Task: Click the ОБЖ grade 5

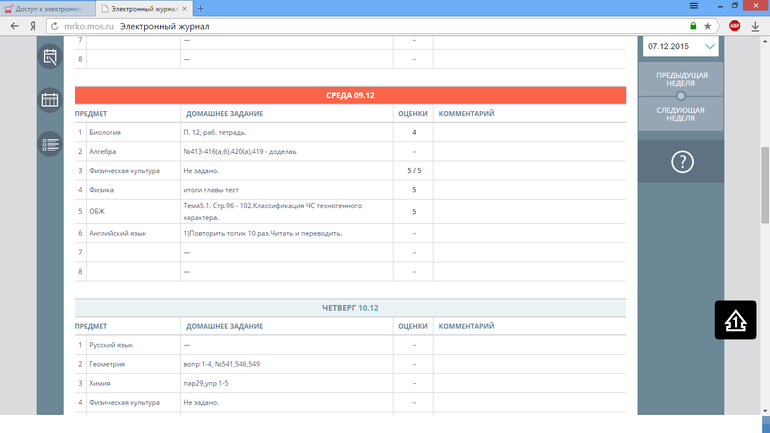Action: tap(414, 212)
